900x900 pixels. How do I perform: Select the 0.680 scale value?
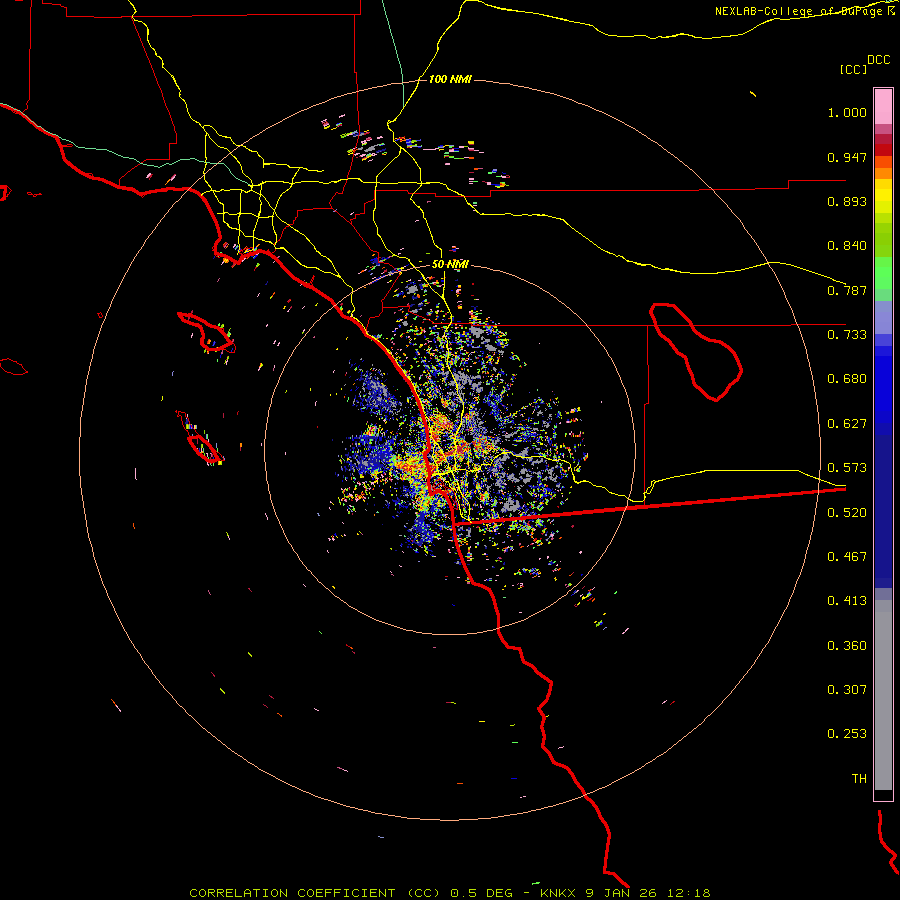pos(847,379)
